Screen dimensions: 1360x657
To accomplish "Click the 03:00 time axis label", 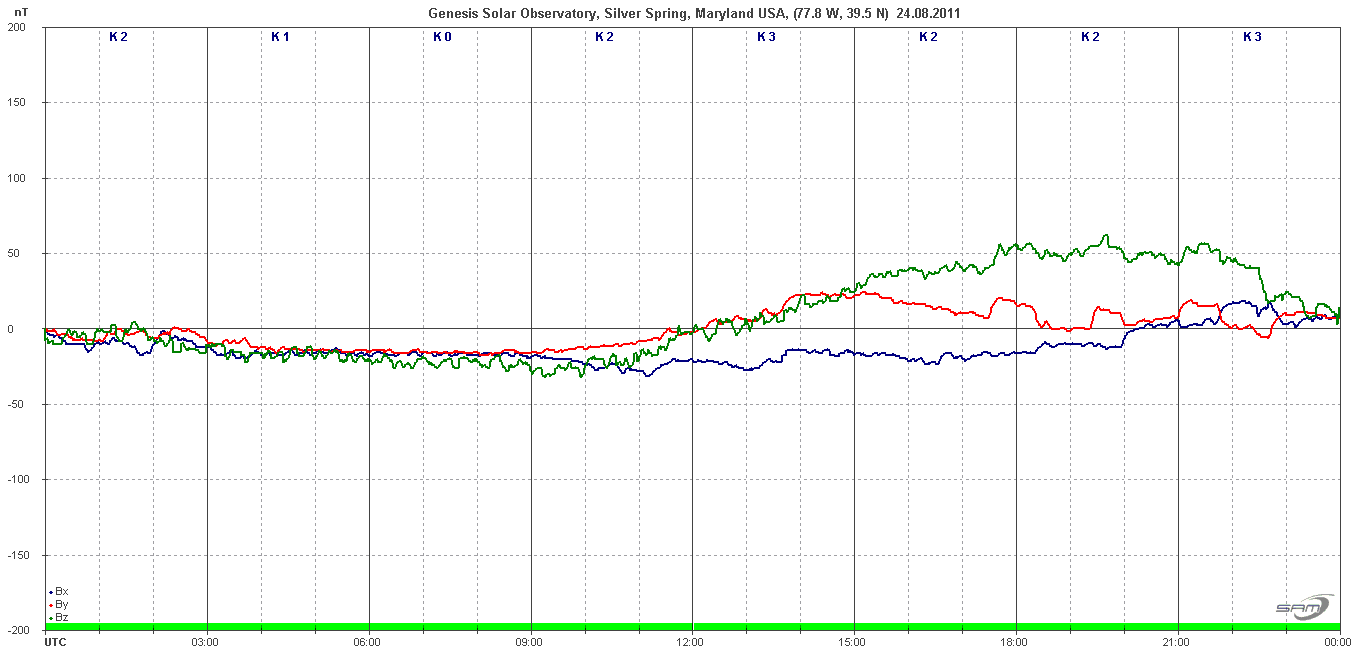I will pyautogui.click(x=206, y=641).
